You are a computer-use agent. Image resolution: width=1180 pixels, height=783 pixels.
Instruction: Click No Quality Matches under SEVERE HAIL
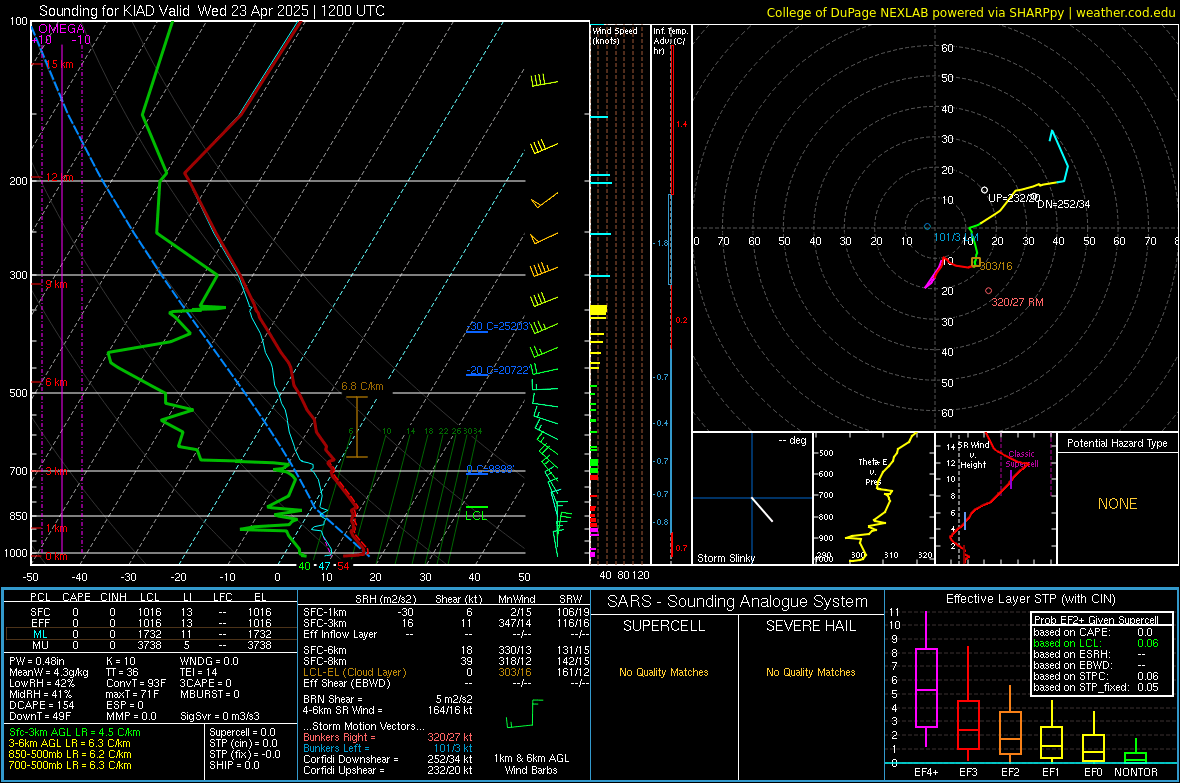(810, 672)
